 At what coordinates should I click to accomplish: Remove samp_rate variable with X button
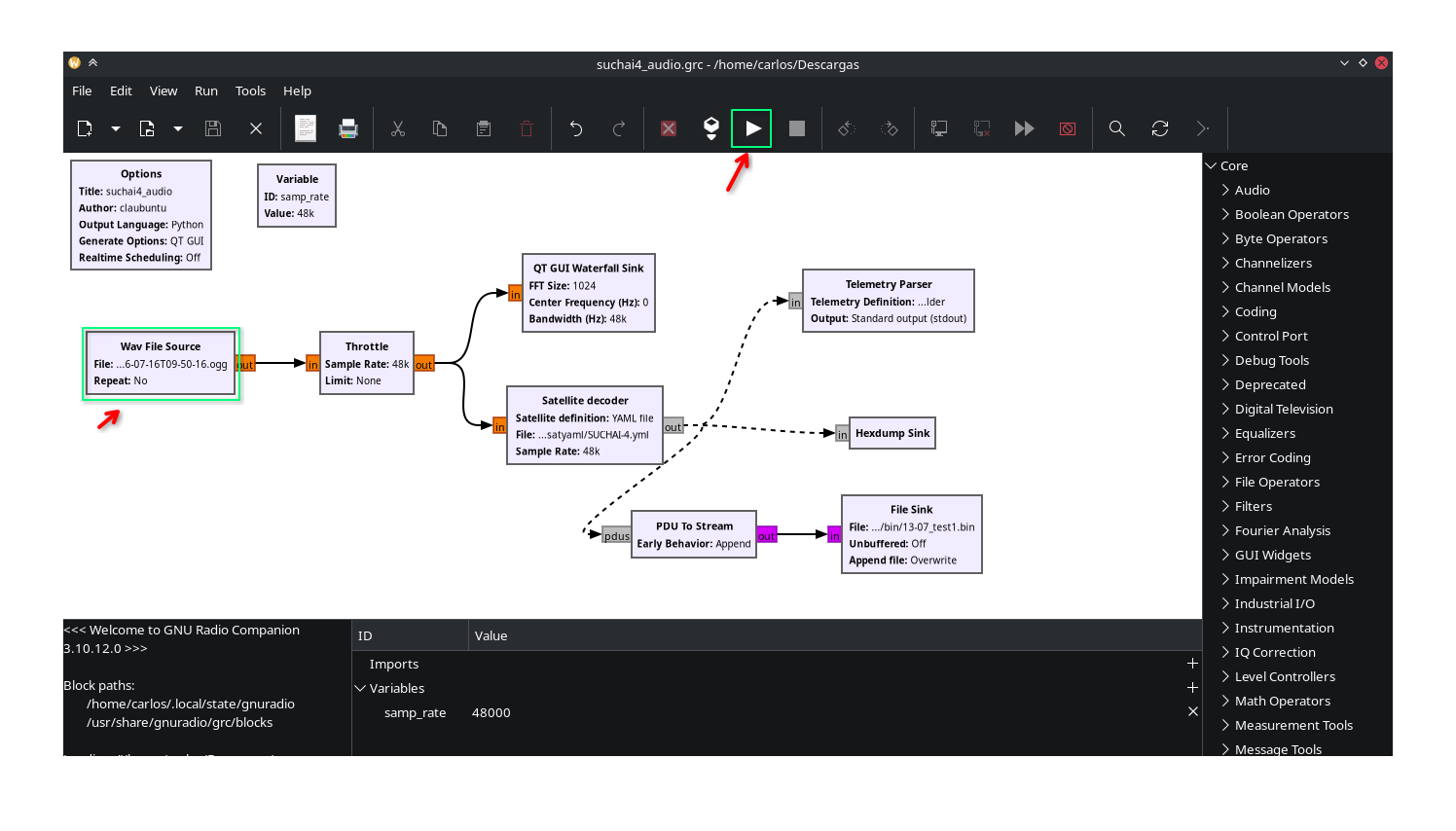click(x=1192, y=712)
